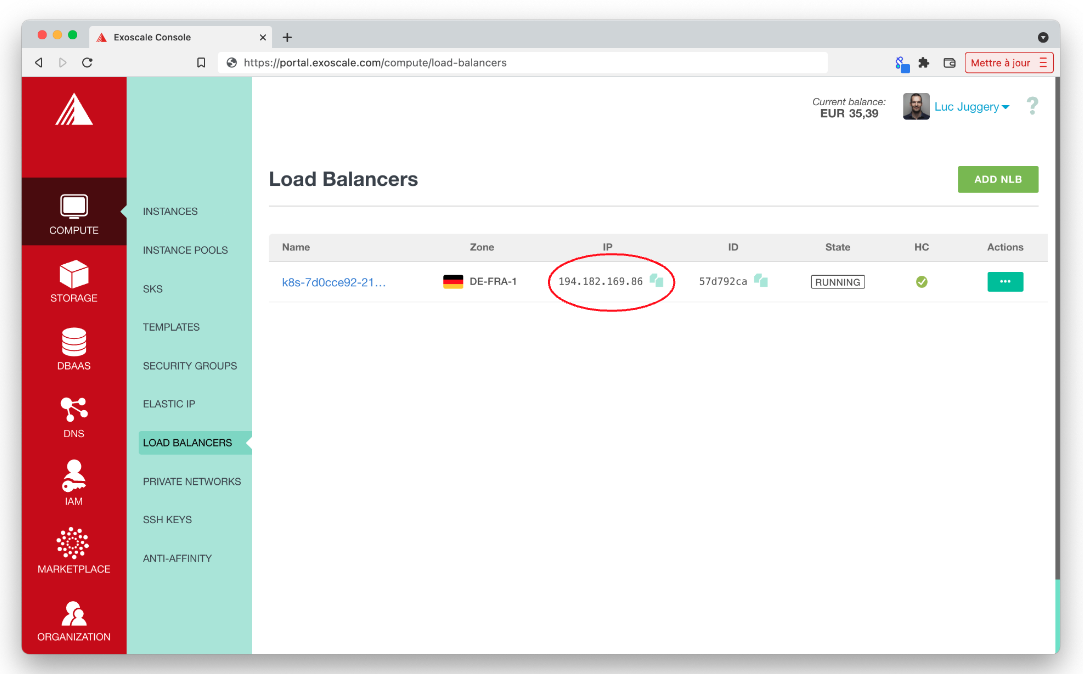Open Security Groups
Screen dimensions: 1083x674
pyautogui.click(x=190, y=365)
